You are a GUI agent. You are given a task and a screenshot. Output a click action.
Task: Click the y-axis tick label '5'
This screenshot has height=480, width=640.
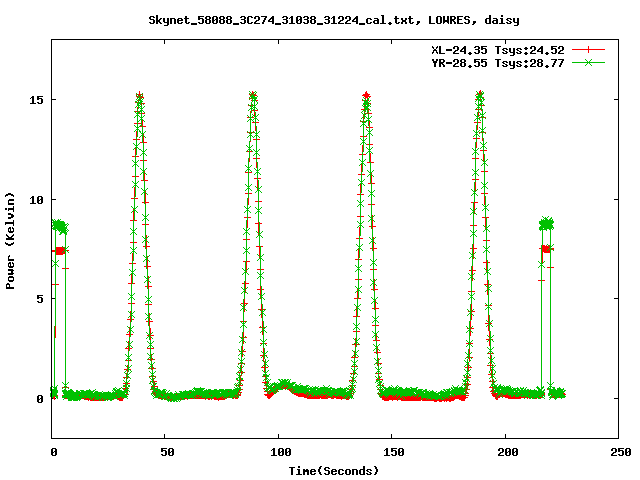tap(40, 299)
